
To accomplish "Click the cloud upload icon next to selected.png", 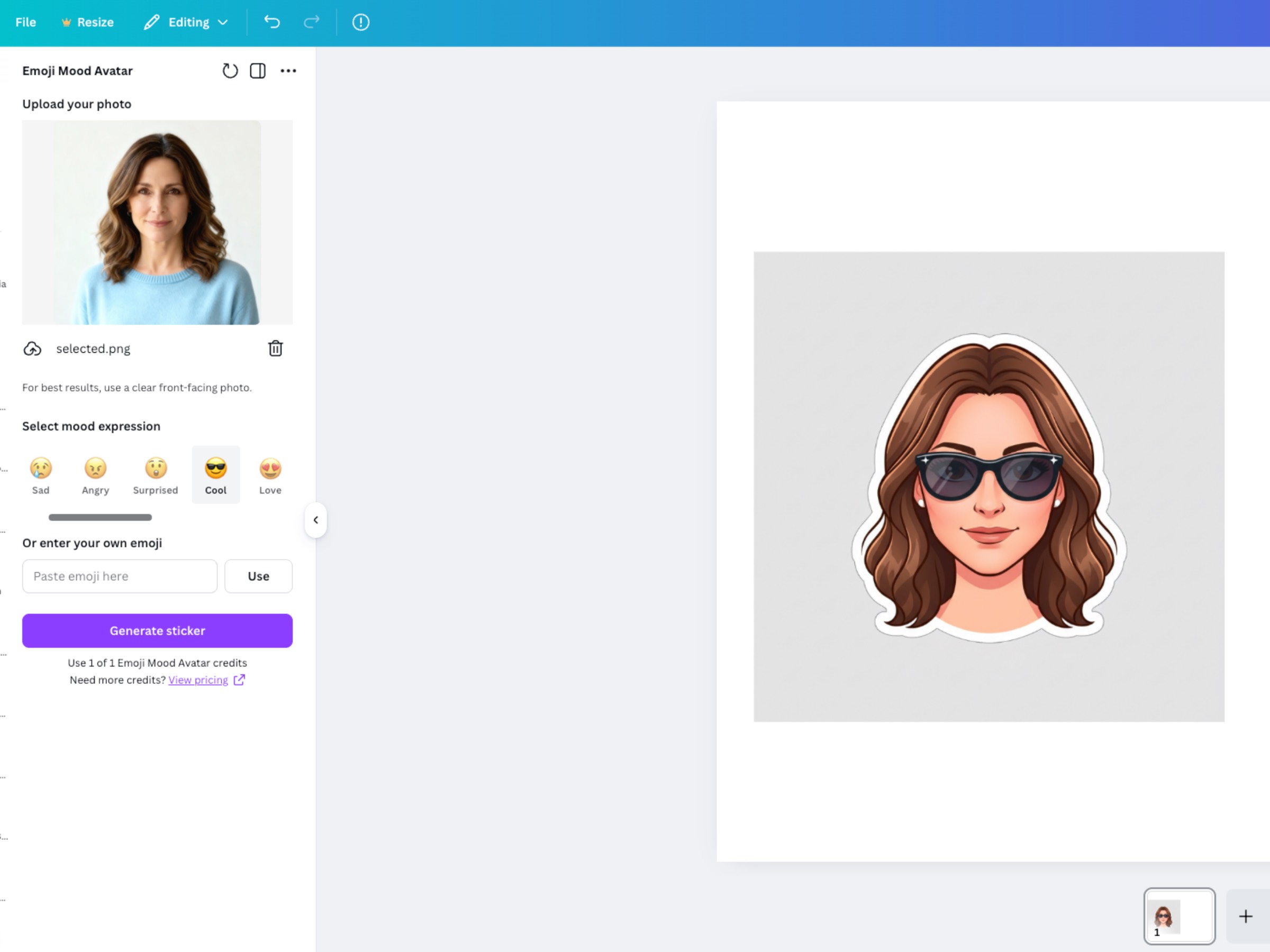I will tap(32, 349).
